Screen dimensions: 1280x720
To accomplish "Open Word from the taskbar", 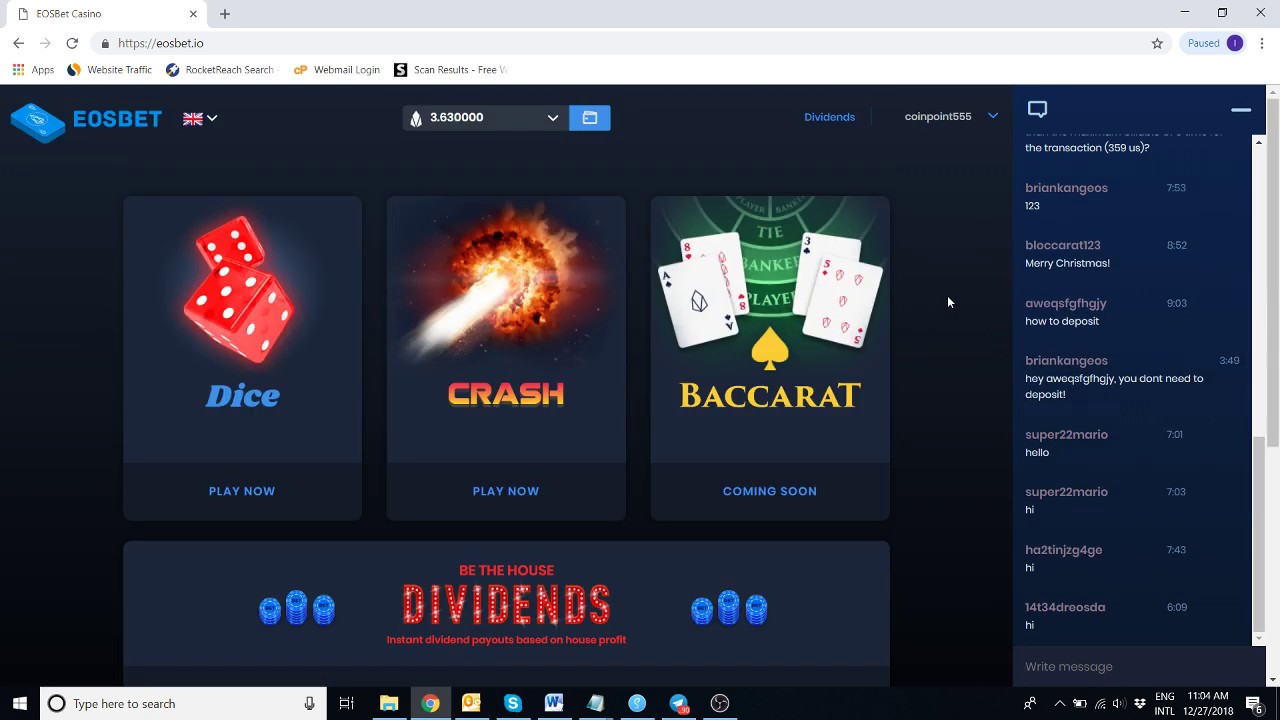I will pos(554,704).
